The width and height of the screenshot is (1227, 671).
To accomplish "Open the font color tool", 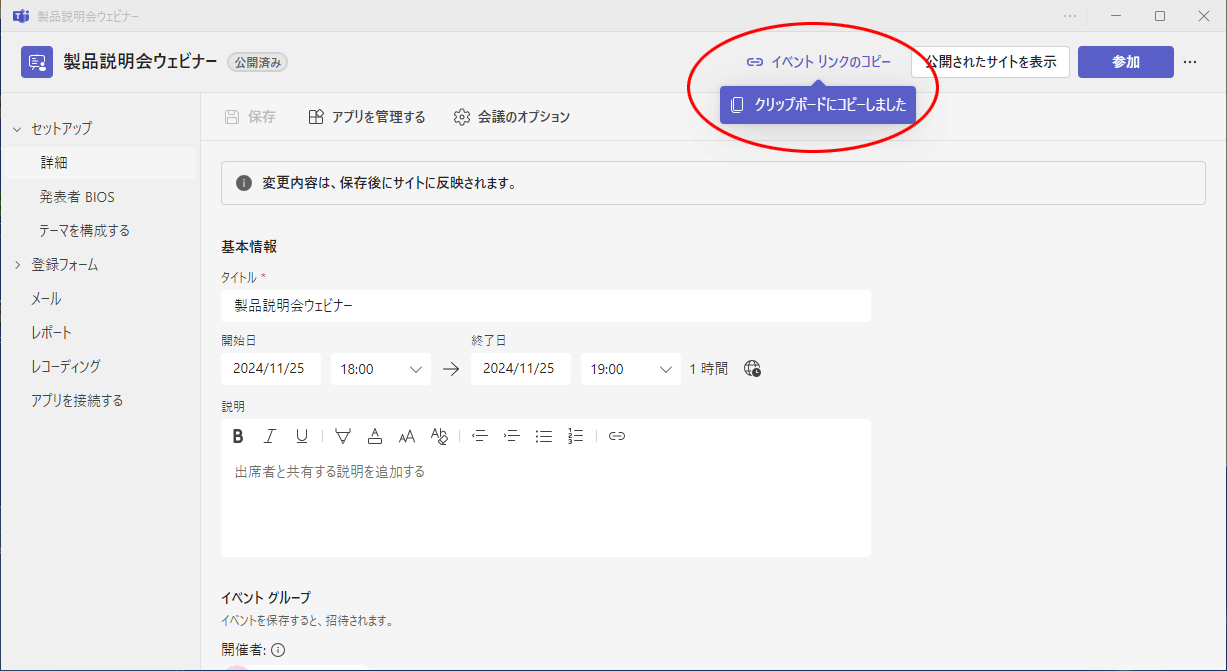I will (375, 436).
